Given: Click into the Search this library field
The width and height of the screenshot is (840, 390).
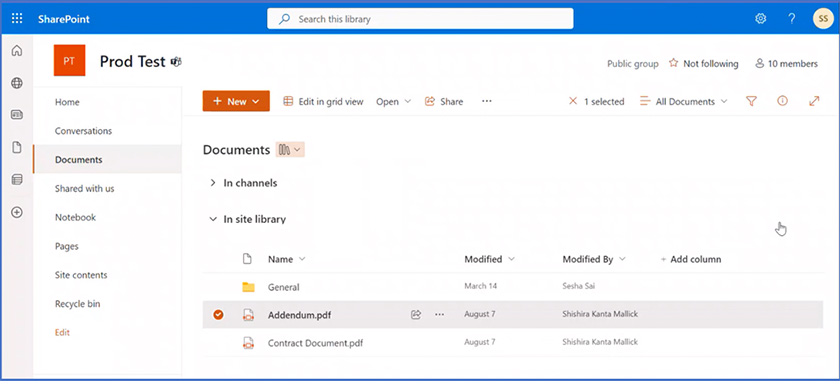Looking at the screenshot, I should 421,19.
